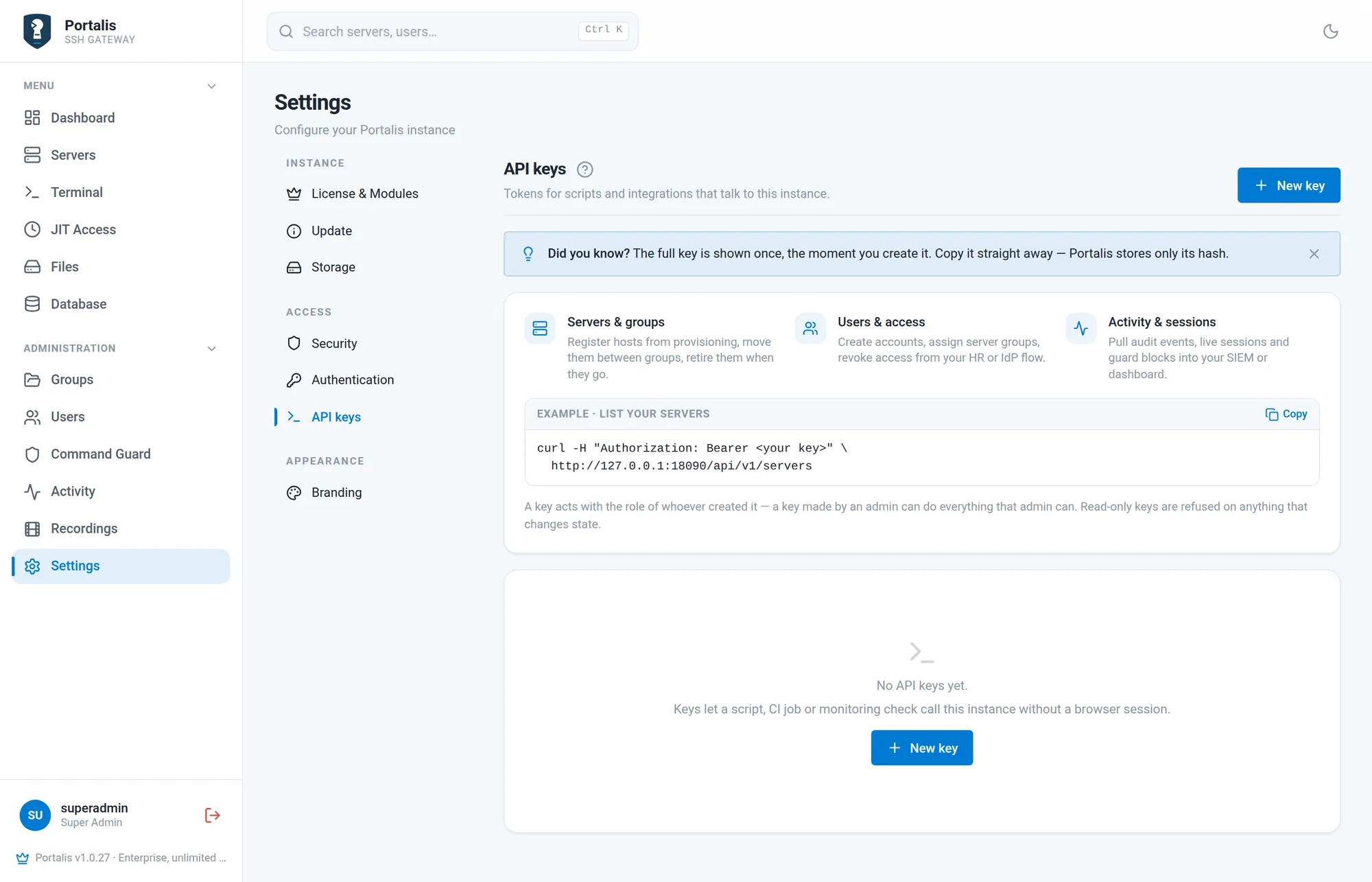Image resolution: width=1372 pixels, height=882 pixels.
Task: Log out with the red sign-out icon
Action: tap(212, 815)
